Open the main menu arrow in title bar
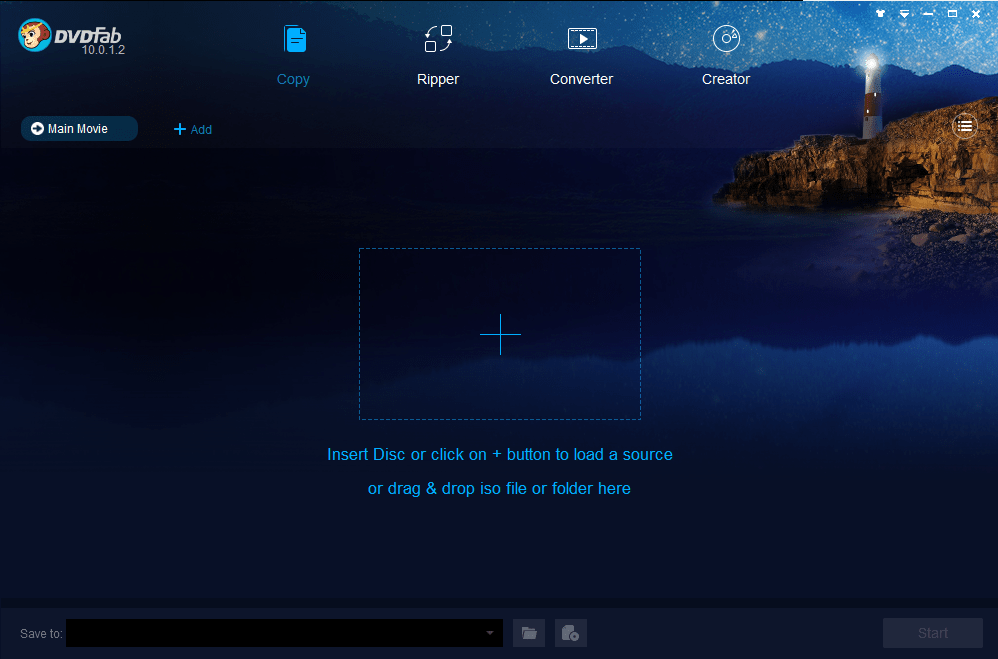 click(x=904, y=13)
